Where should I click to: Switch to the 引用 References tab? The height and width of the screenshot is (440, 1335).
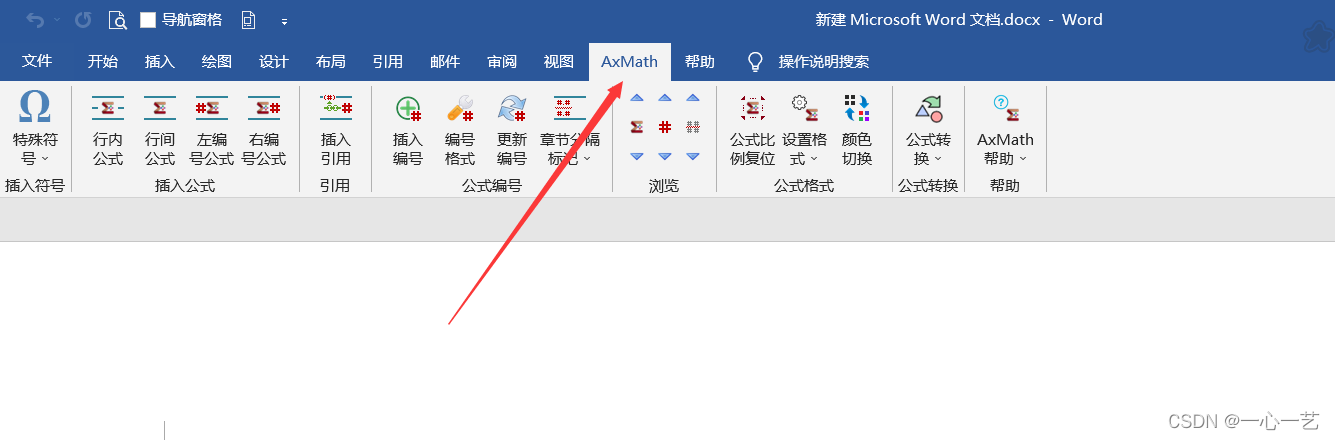[x=388, y=61]
